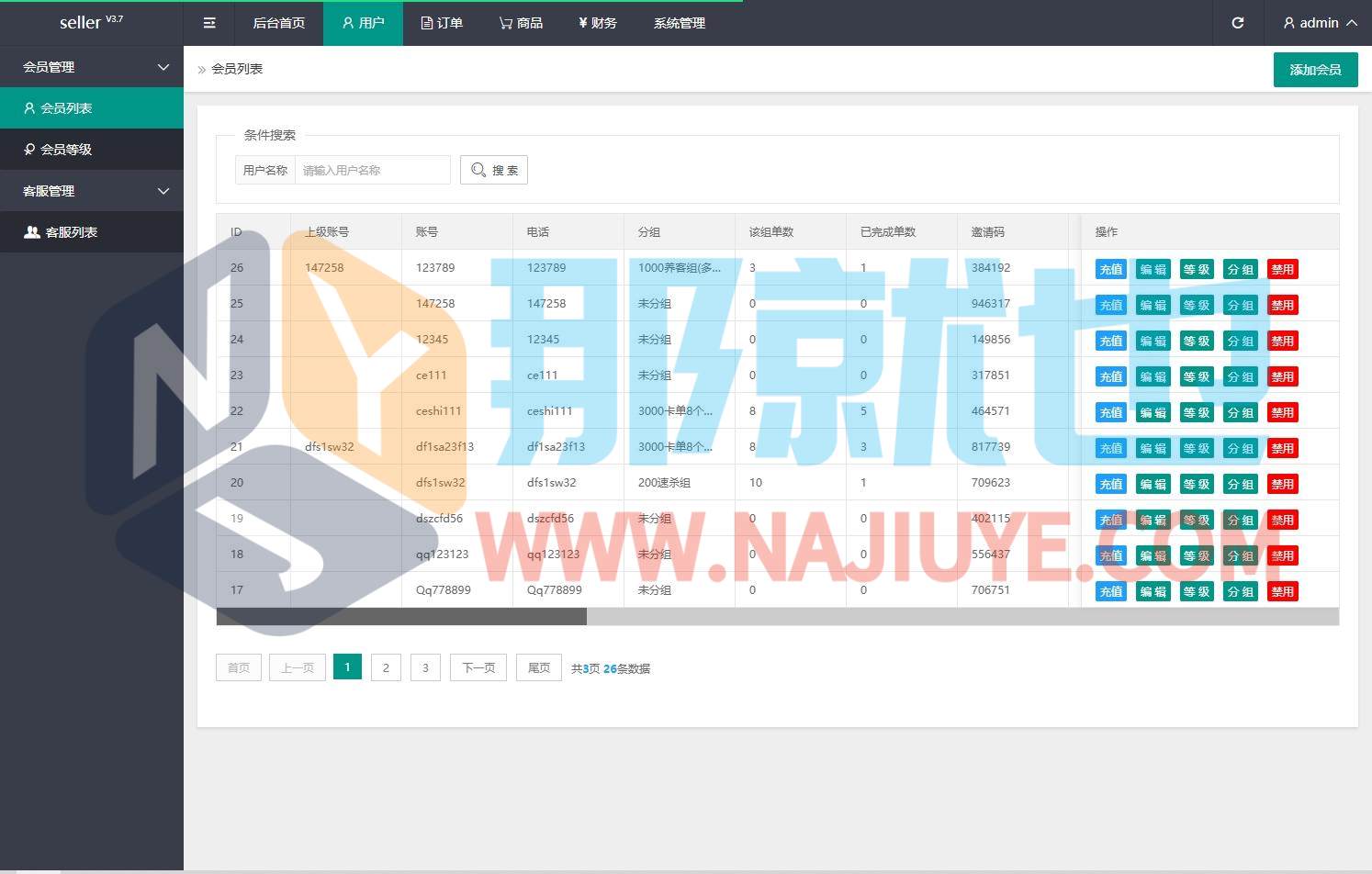This screenshot has width=1372, height=874.
Task: Click the refresh icon in top bar
Action: [x=1237, y=23]
